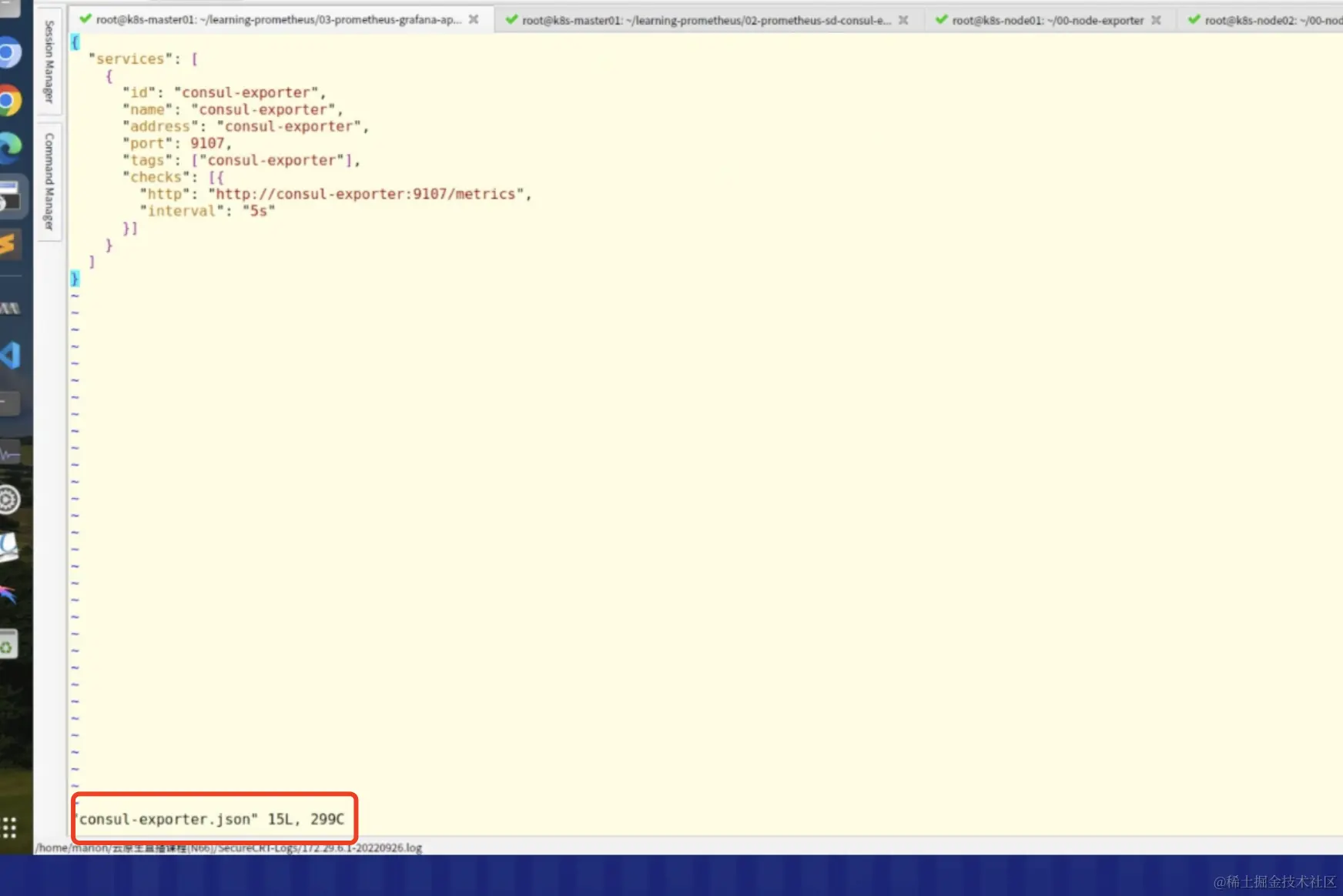
Task: Click the green connected checkmark on 03-prometheus-grafana tab
Action: click(x=85, y=19)
